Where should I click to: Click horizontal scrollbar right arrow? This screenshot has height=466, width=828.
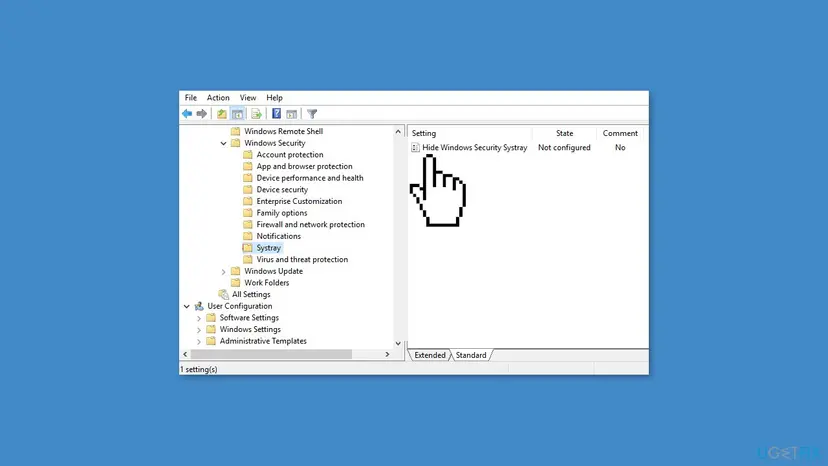[x=387, y=355]
